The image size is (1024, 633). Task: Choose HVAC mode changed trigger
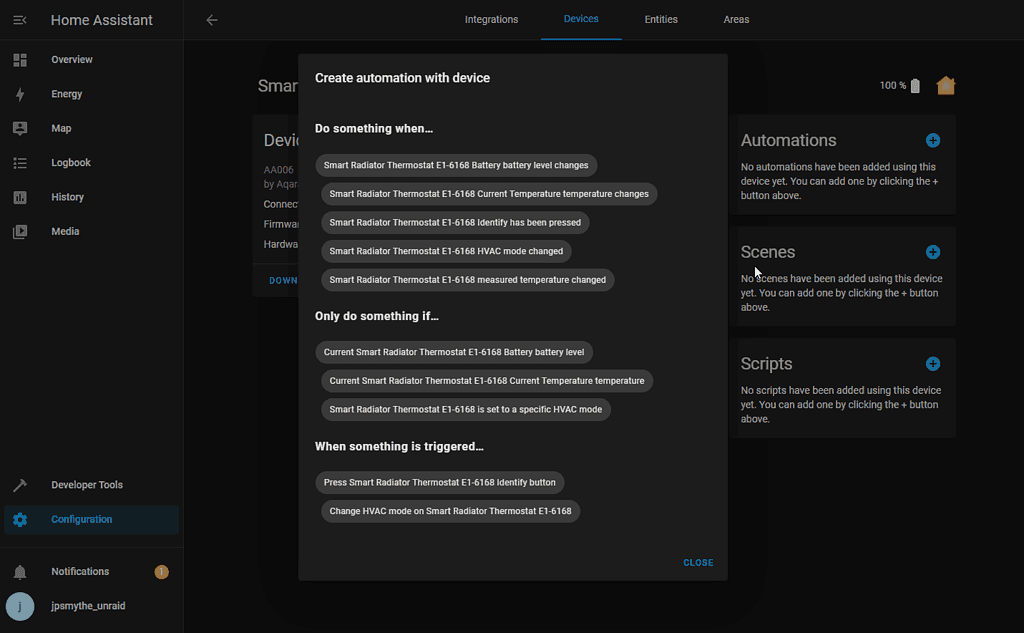446,251
